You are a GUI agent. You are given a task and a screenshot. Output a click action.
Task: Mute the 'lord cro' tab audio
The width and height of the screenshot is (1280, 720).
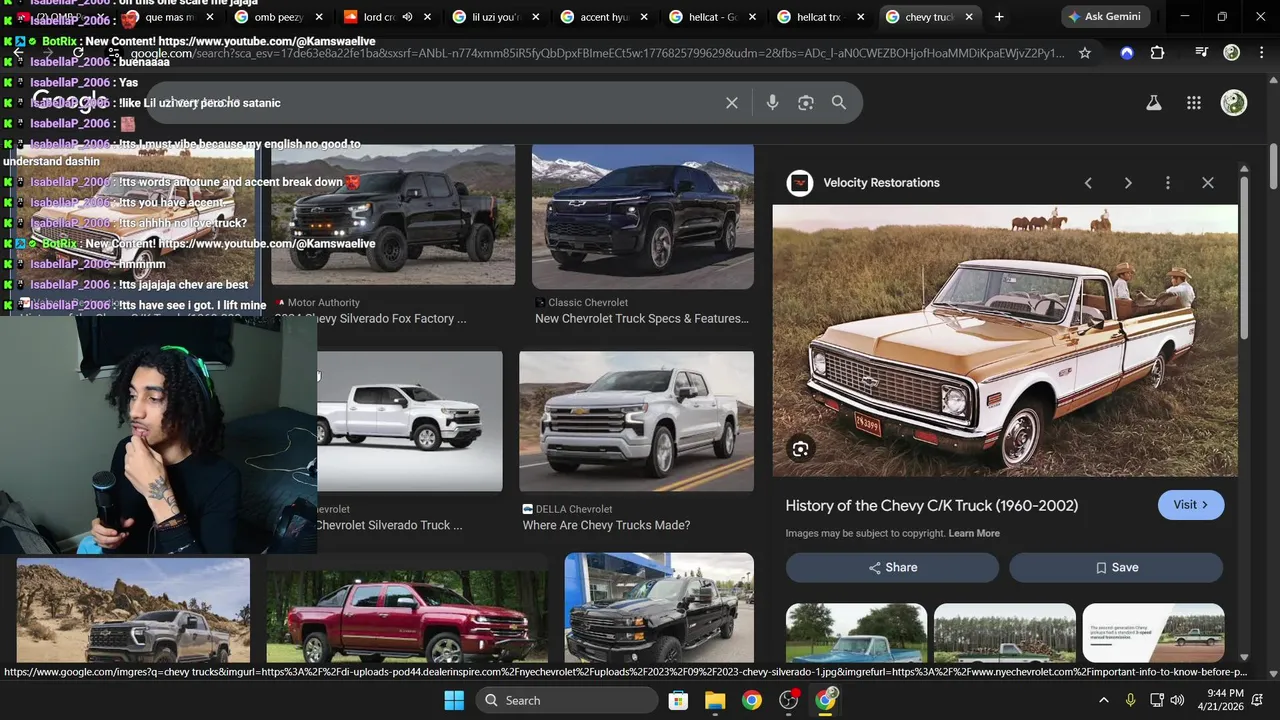408,17
